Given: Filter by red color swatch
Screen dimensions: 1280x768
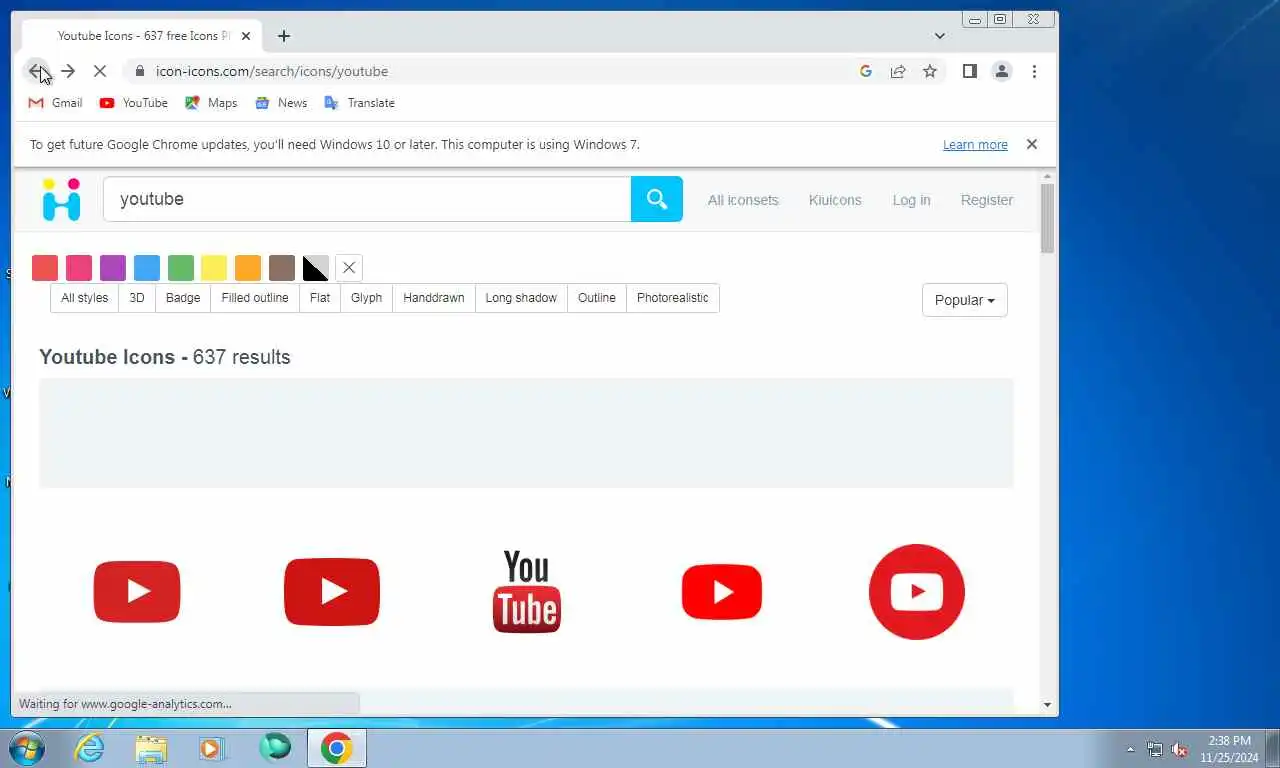Looking at the screenshot, I should 45,268.
